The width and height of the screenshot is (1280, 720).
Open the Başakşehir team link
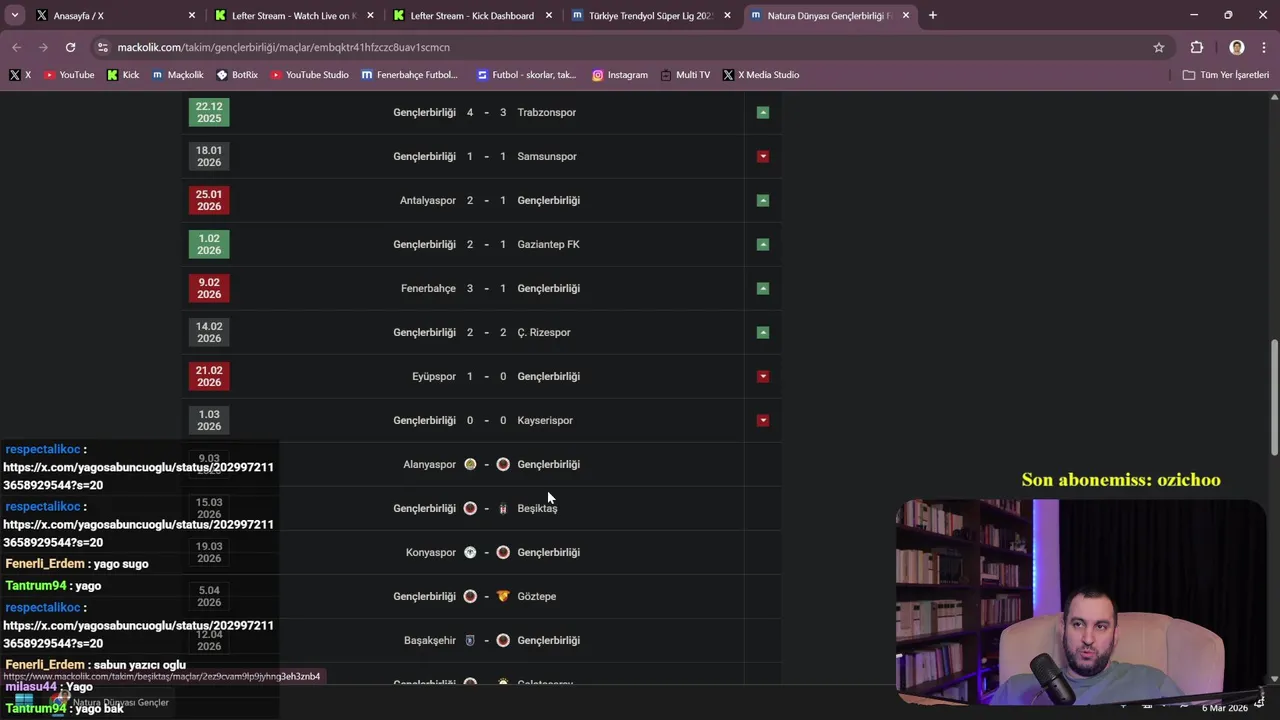point(430,640)
